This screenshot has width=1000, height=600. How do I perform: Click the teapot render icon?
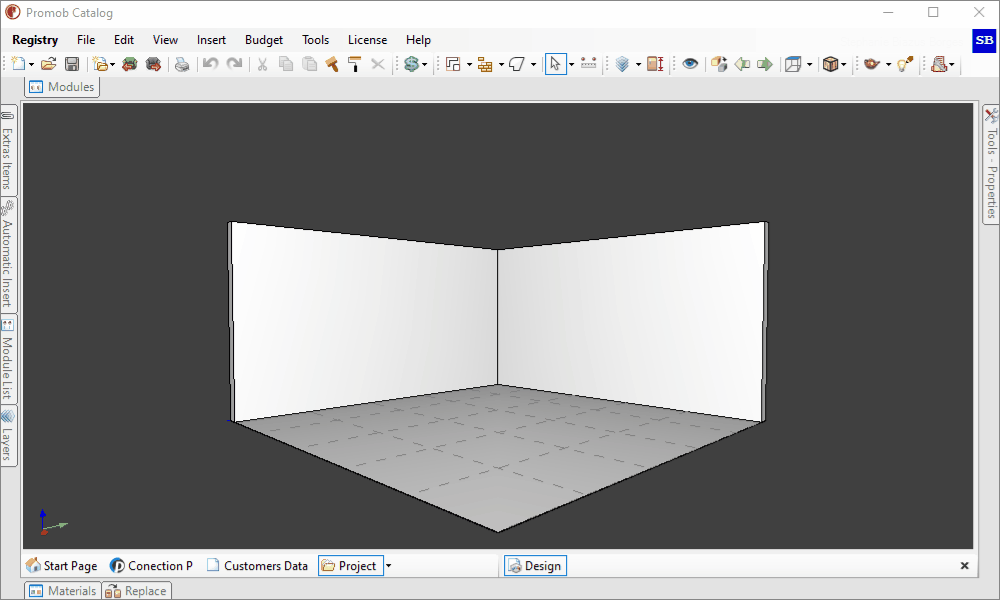(x=871, y=64)
